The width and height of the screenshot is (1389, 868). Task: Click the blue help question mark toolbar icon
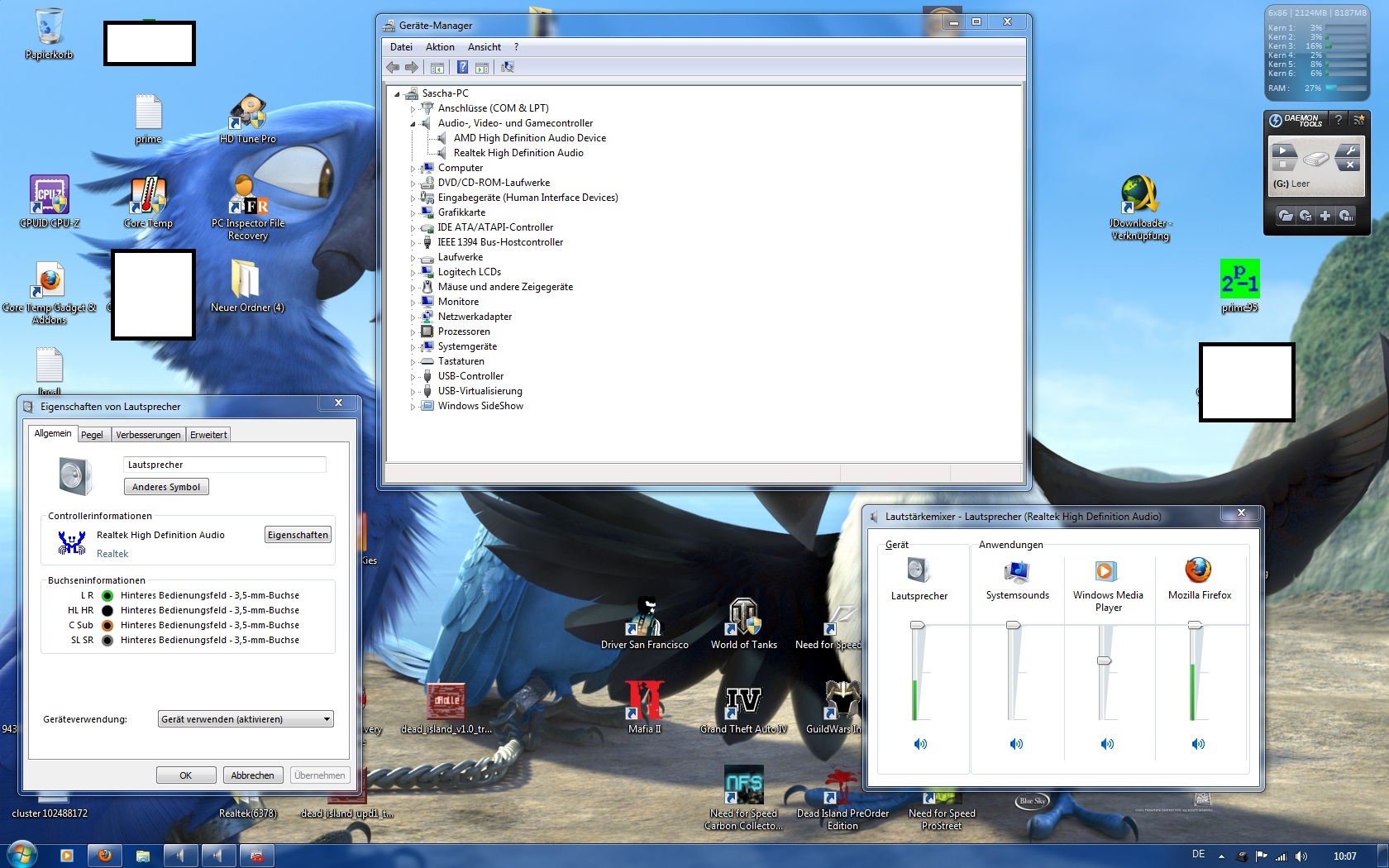pyautogui.click(x=462, y=67)
